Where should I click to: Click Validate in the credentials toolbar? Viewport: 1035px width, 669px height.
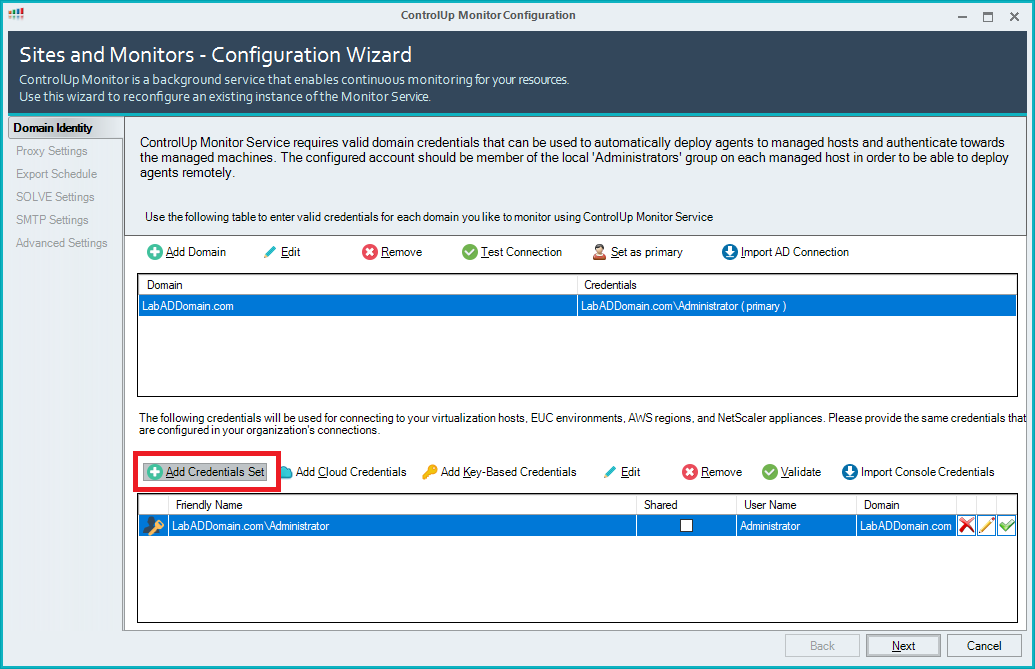pos(791,472)
